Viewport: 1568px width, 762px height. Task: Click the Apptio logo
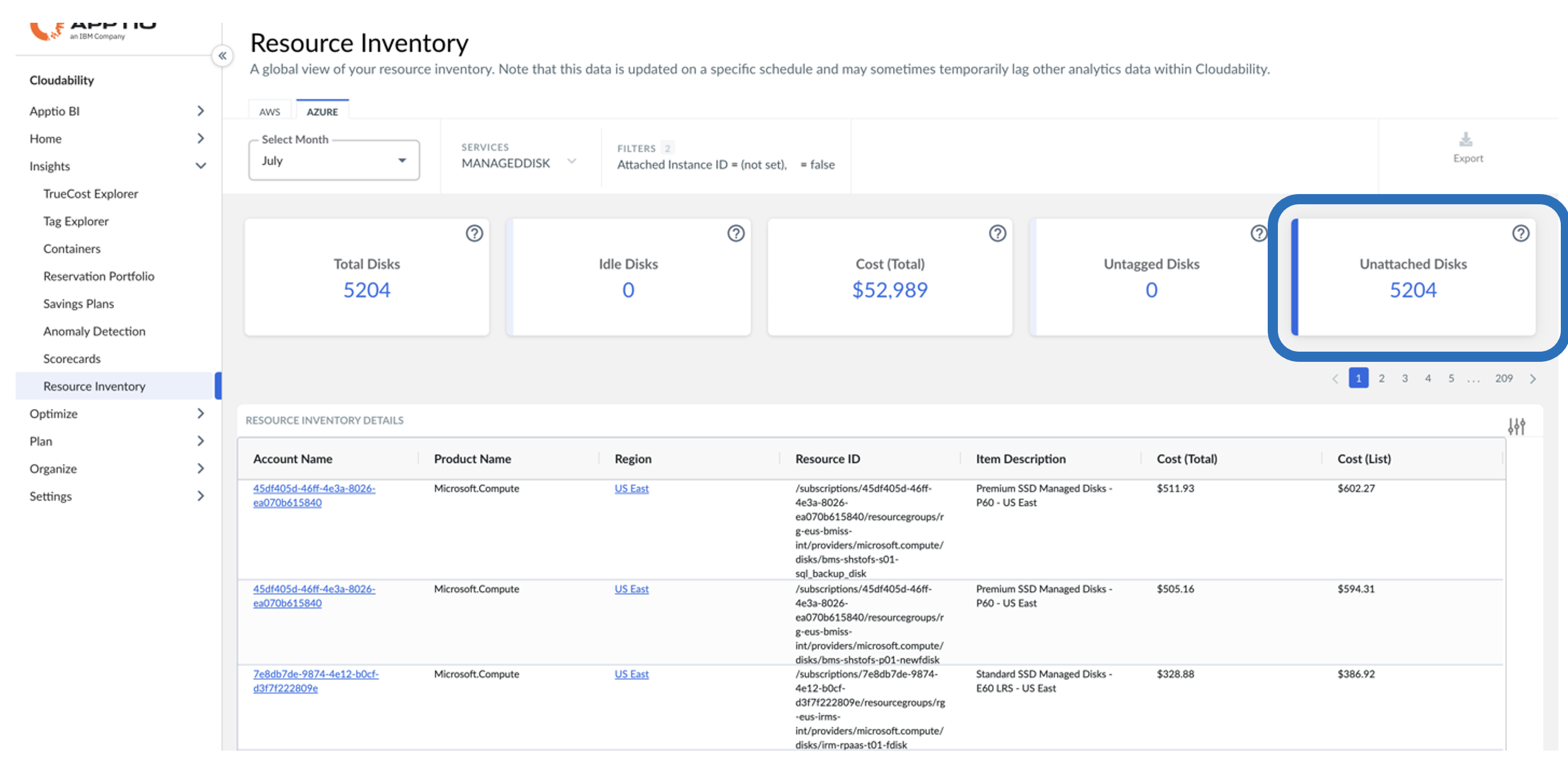(93, 31)
